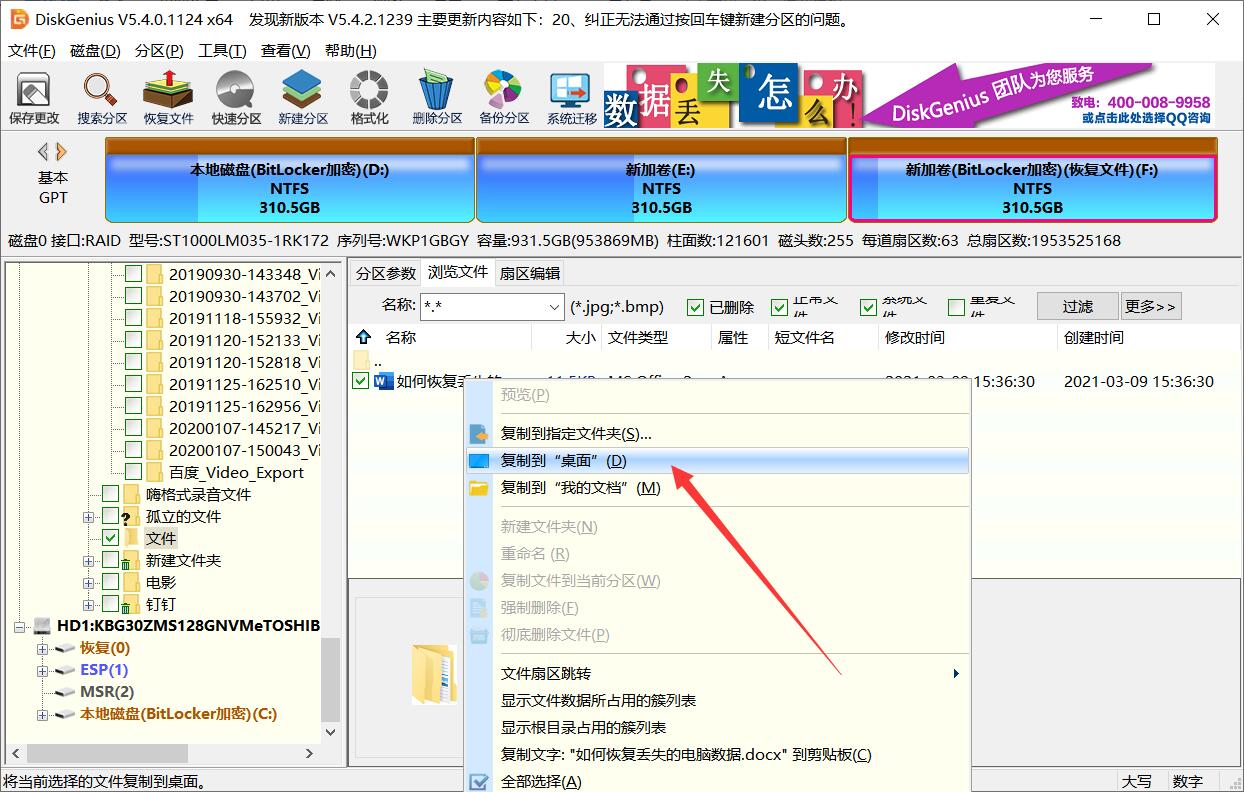Uncheck the docx file row checkbox
This screenshot has width=1244, height=792.
click(361, 381)
